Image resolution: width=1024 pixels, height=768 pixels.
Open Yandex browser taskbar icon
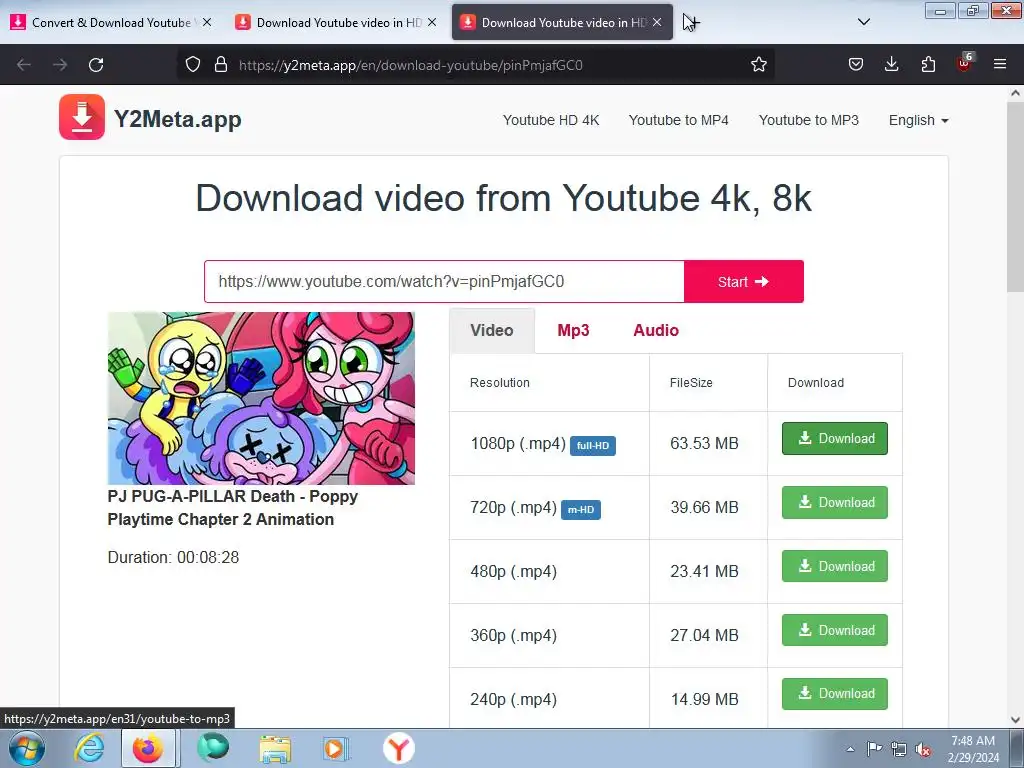pos(398,748)
